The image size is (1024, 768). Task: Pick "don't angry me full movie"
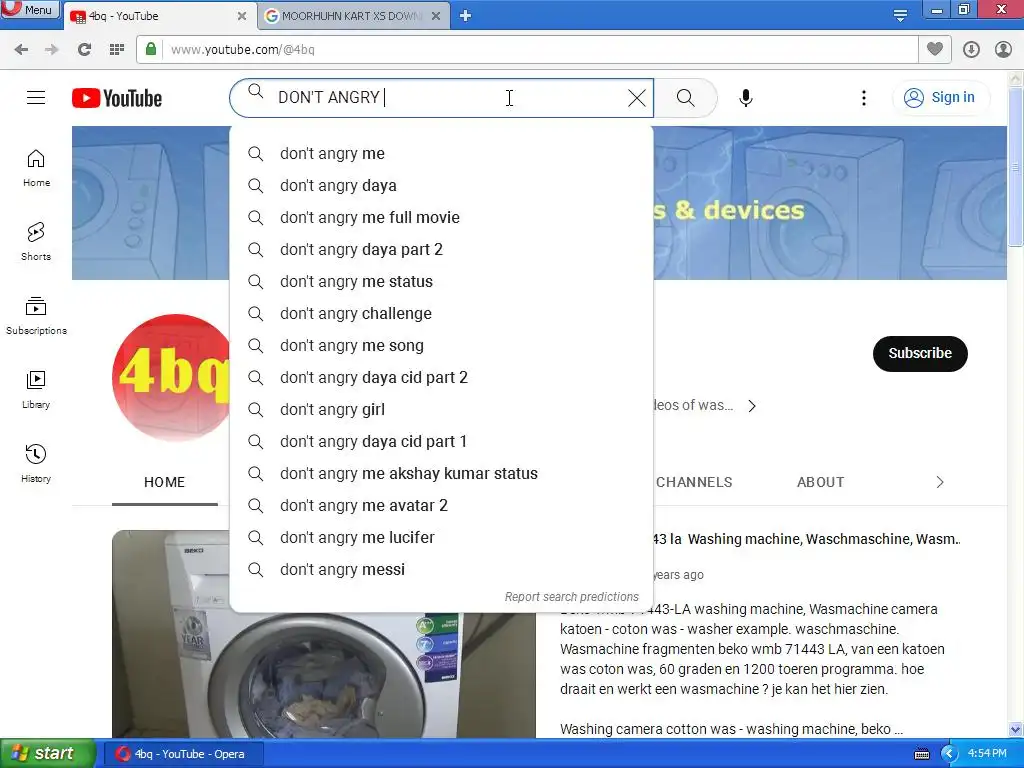(441, 217)
